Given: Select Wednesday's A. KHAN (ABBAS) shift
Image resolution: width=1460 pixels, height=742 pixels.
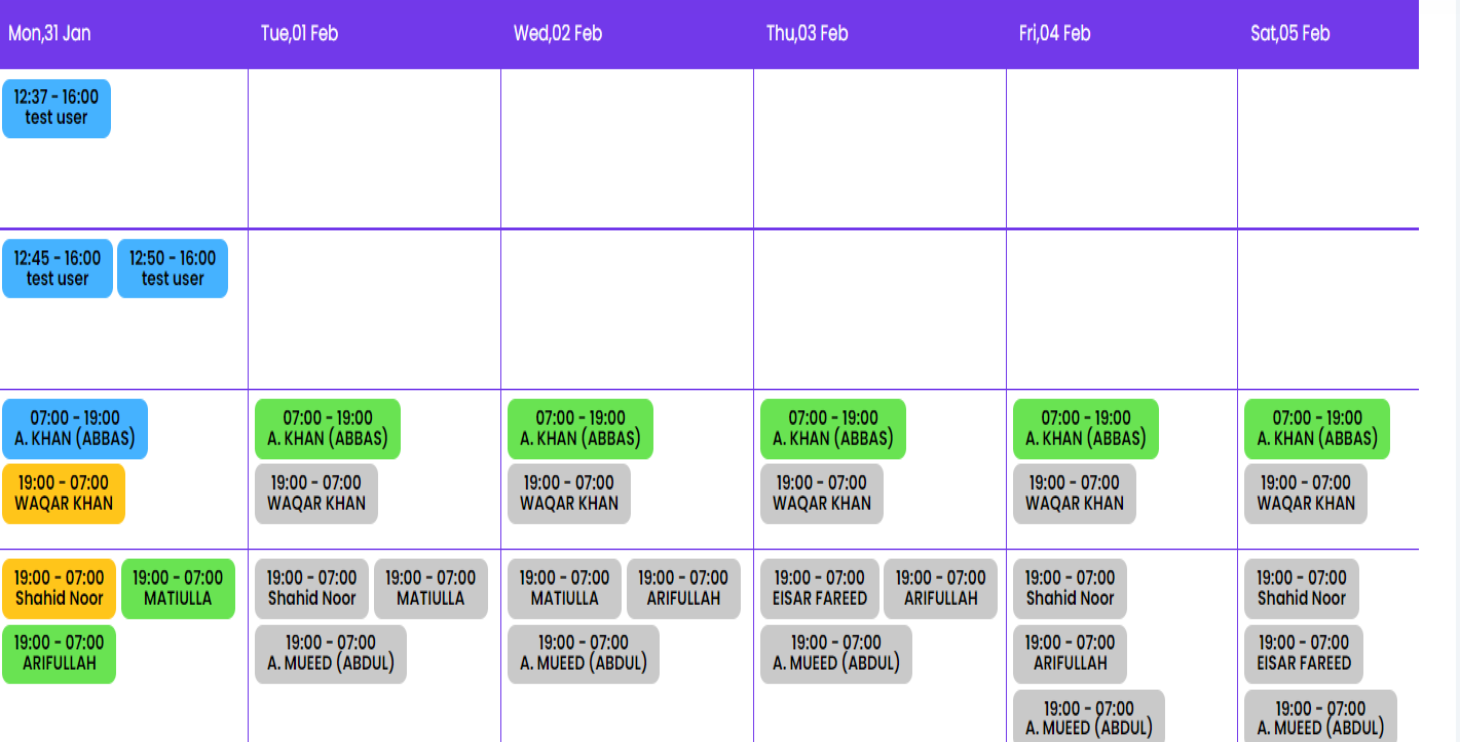Looking at the screenshot, I should [581, 429].
